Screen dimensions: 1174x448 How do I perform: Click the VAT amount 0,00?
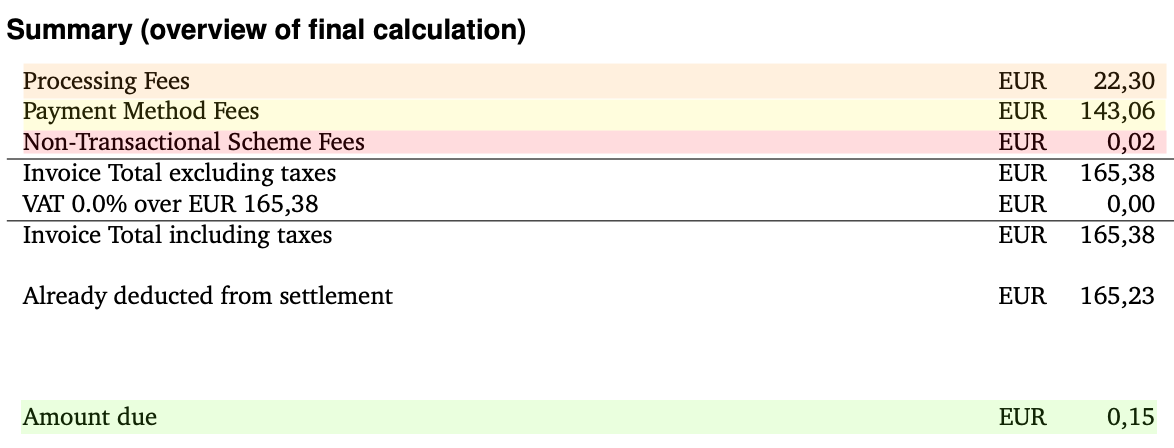coord(1131,204)
